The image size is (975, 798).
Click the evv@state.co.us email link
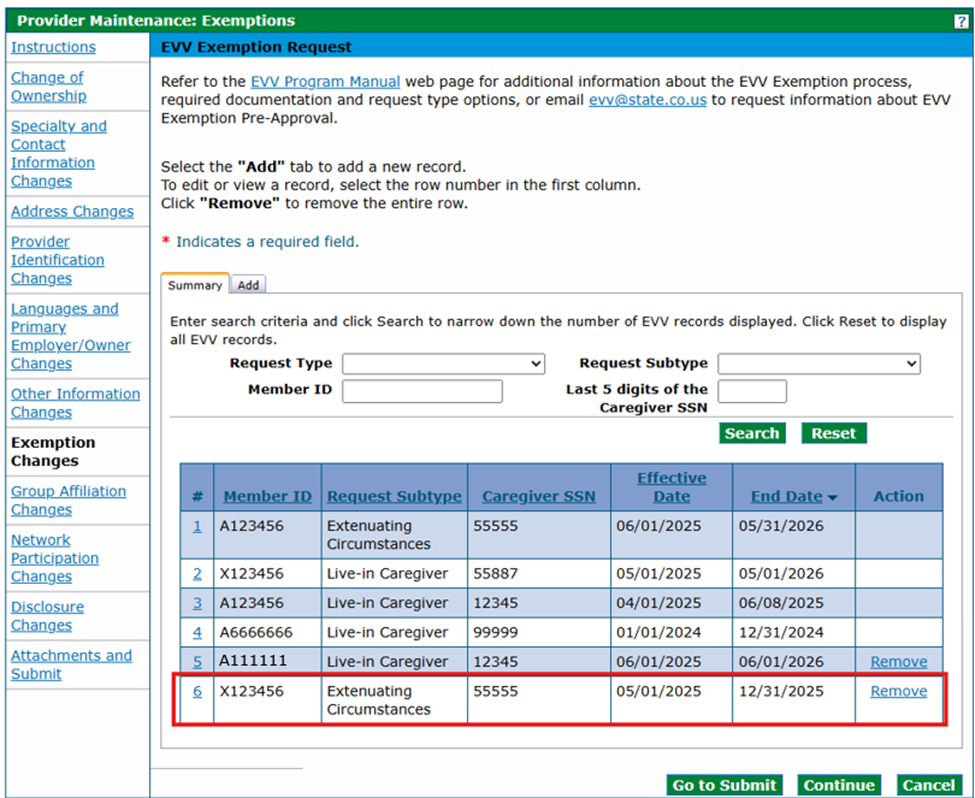point(647,100)
